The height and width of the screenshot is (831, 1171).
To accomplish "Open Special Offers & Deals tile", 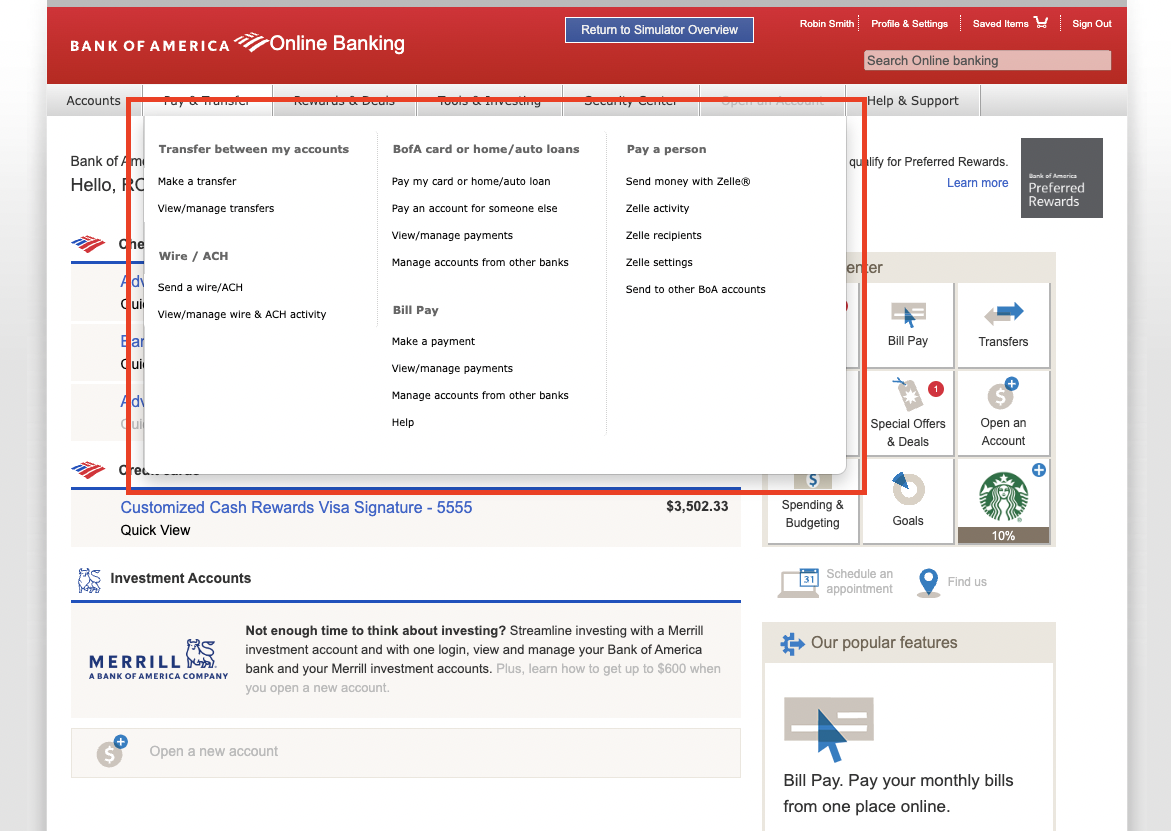I will point(907,413).
